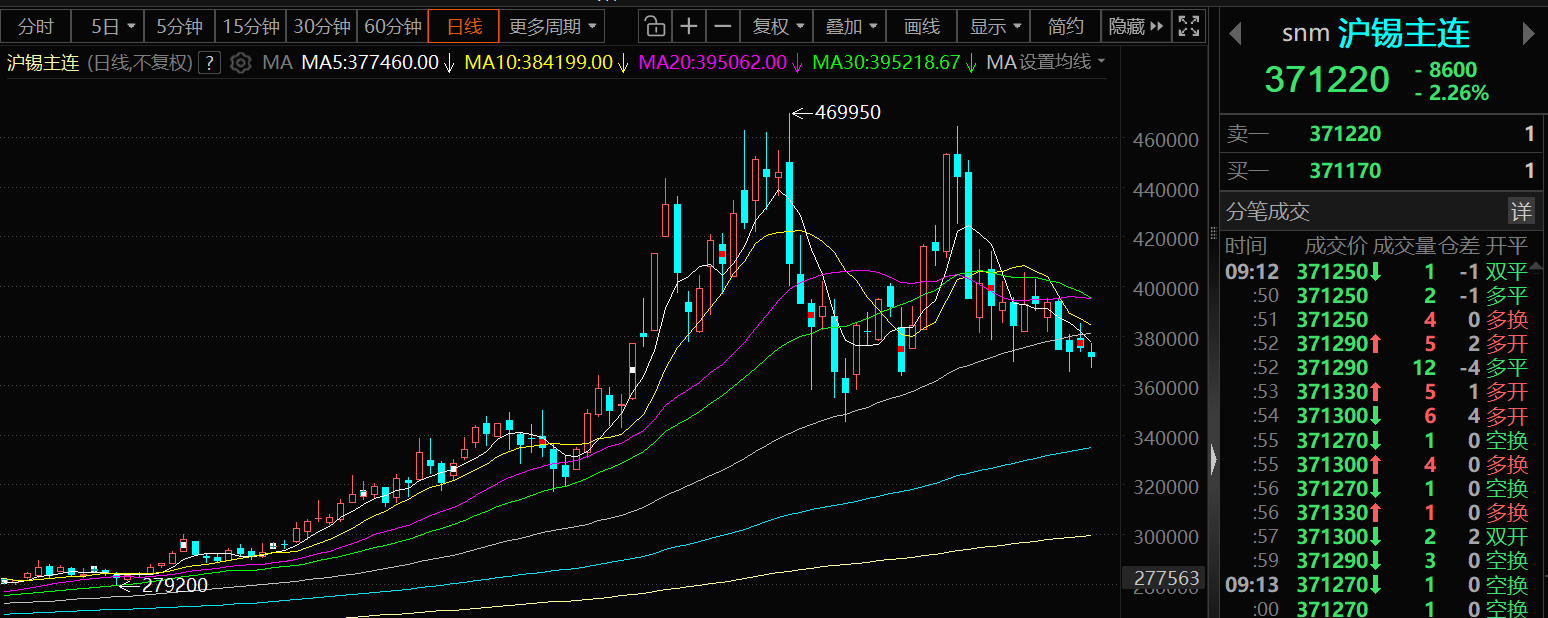Select the 60分钟 period tab
The width and height of the screenshot is (1548, 618).
tap(392, 26)
